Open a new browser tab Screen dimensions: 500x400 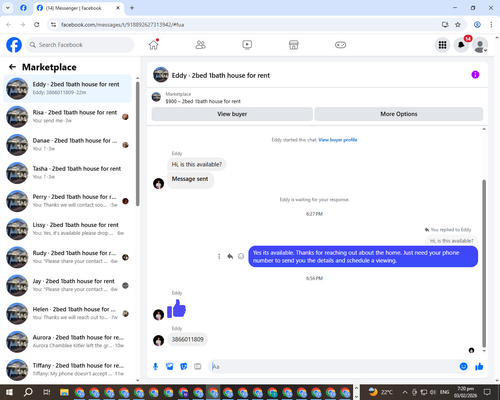pyautogui.click(x=132, y=8)
